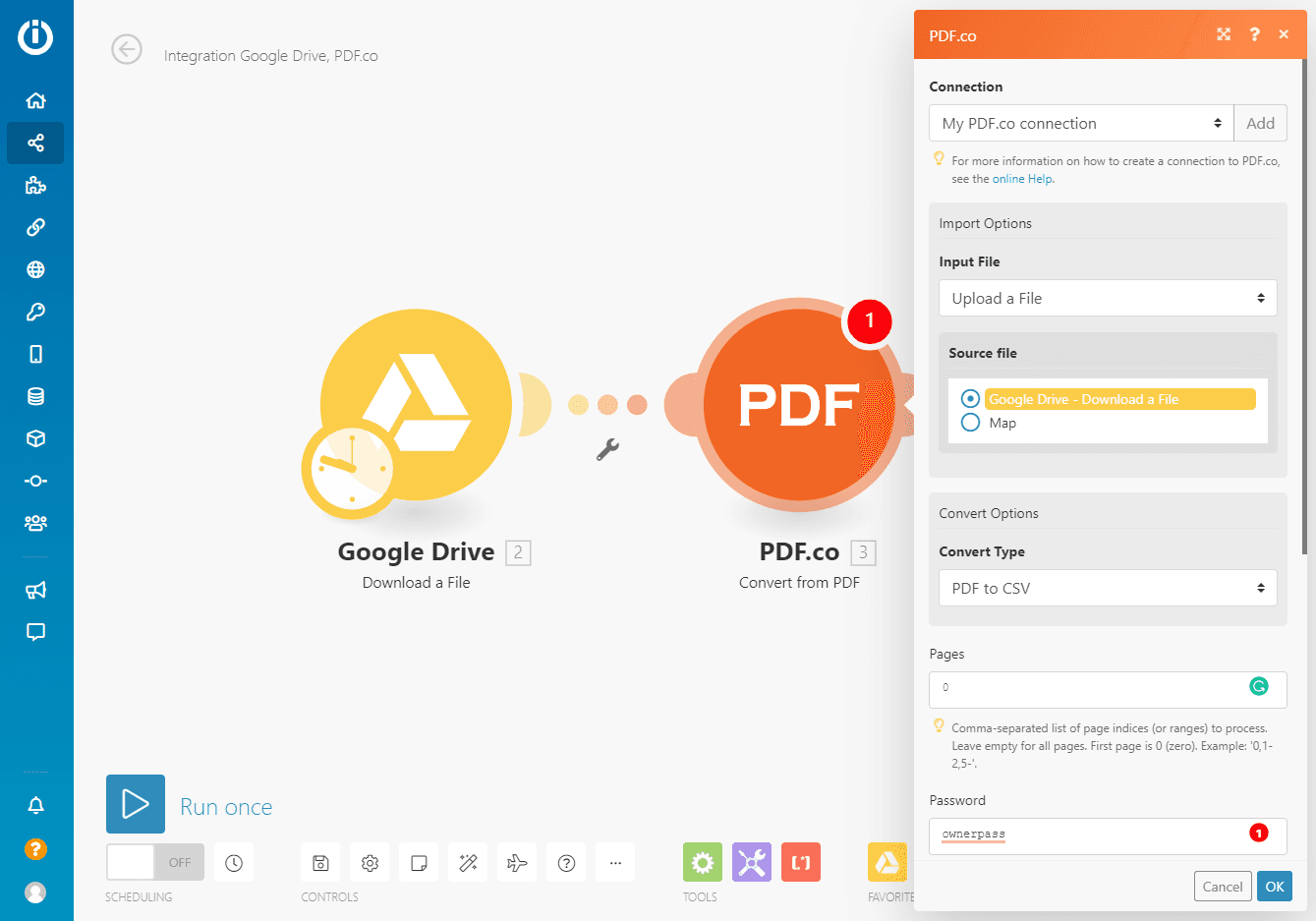1316x921 pixels.
Task: Open the user profile avatar
Action: pyautogui.click(x=35, y=892)
